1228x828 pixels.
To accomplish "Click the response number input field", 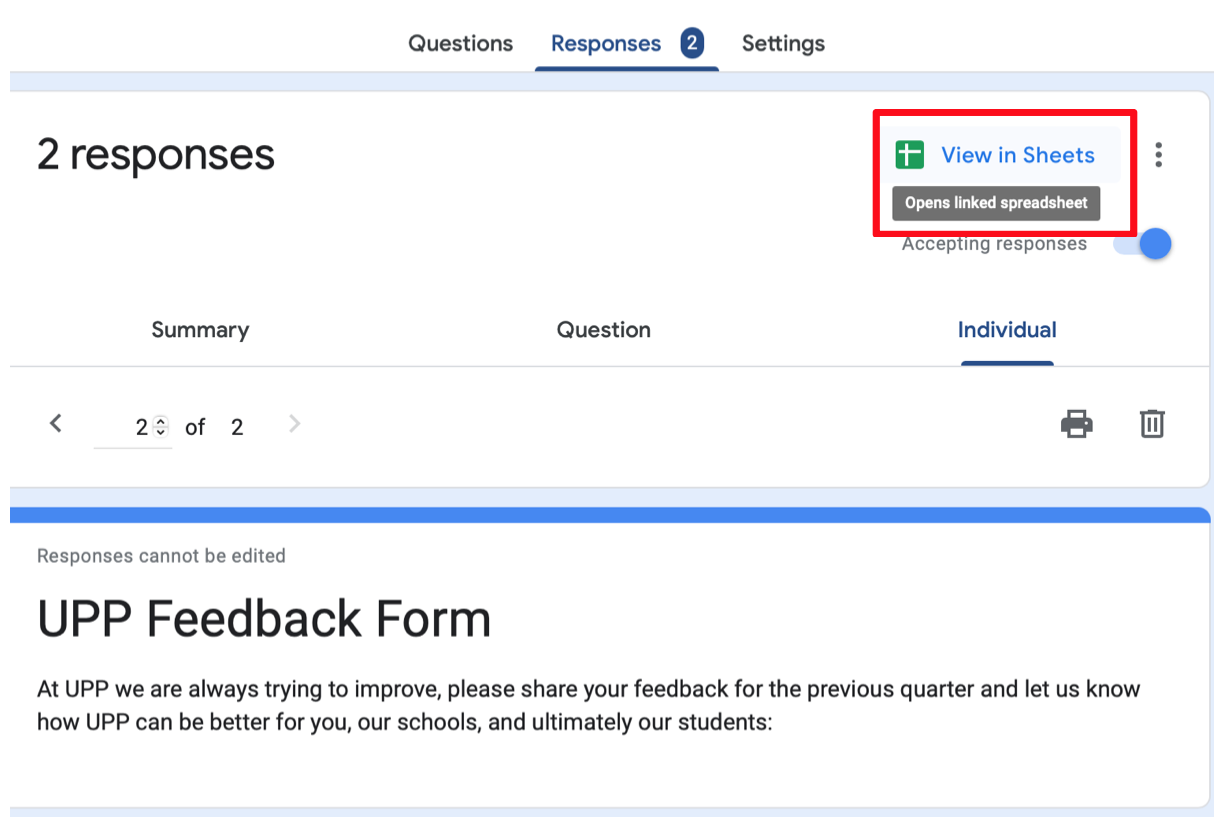I will click(133, 427).
